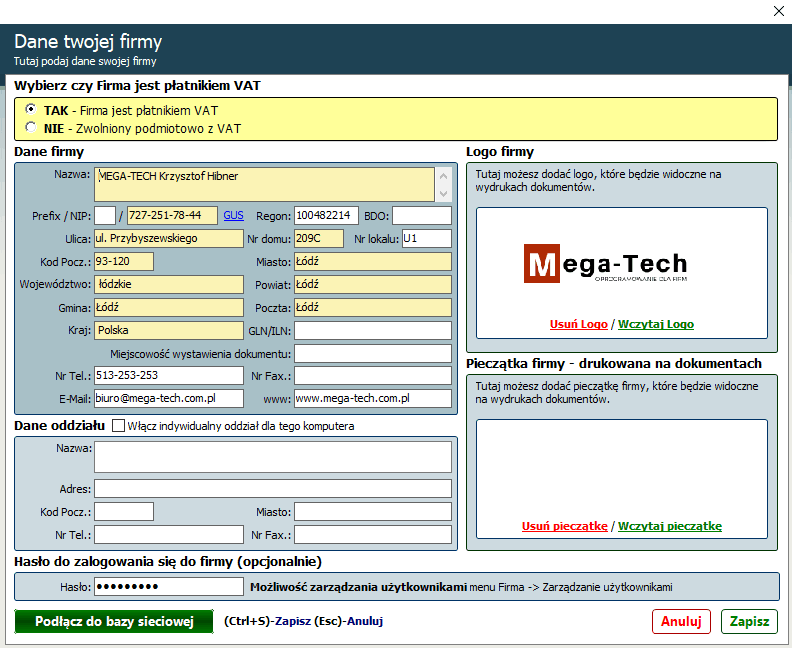Click the company Kod Pocz. field 93-120
Screen dimensions: 792x648
[124, 262]
